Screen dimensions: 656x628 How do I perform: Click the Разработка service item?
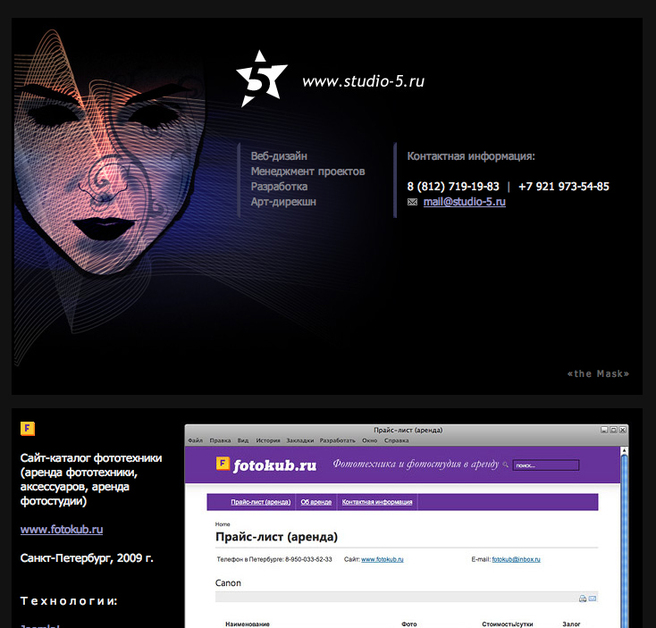(279, 187)
